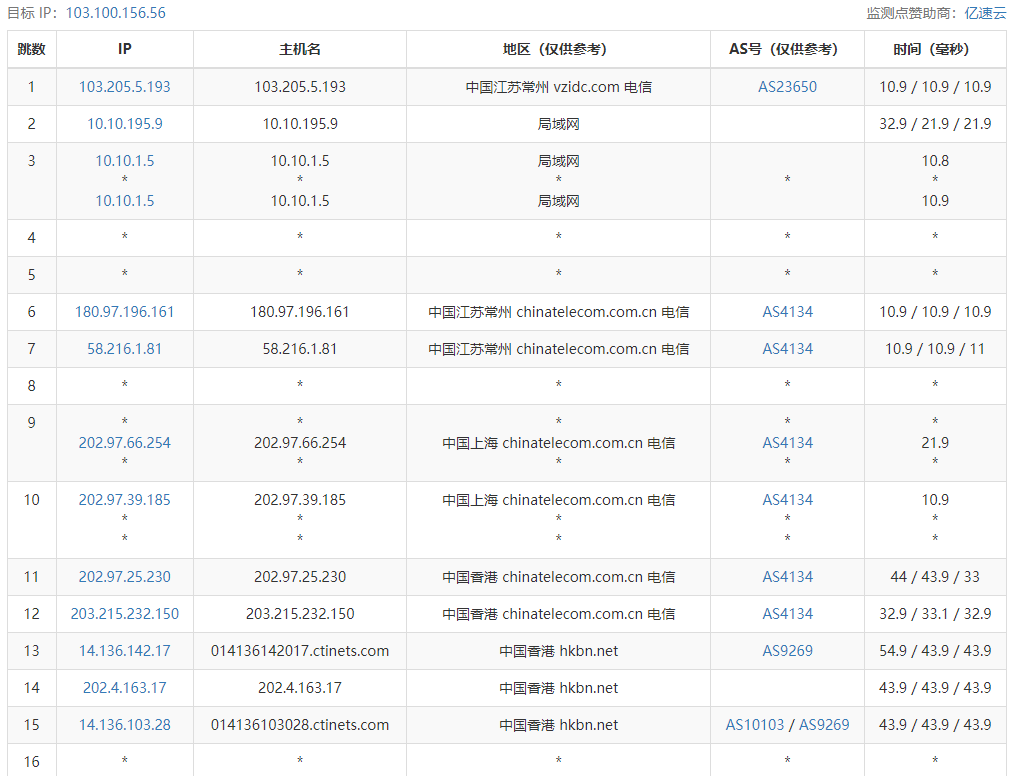Click the IP column header
The width and height of the screenshot is (1017, 776).
(125, 49)
